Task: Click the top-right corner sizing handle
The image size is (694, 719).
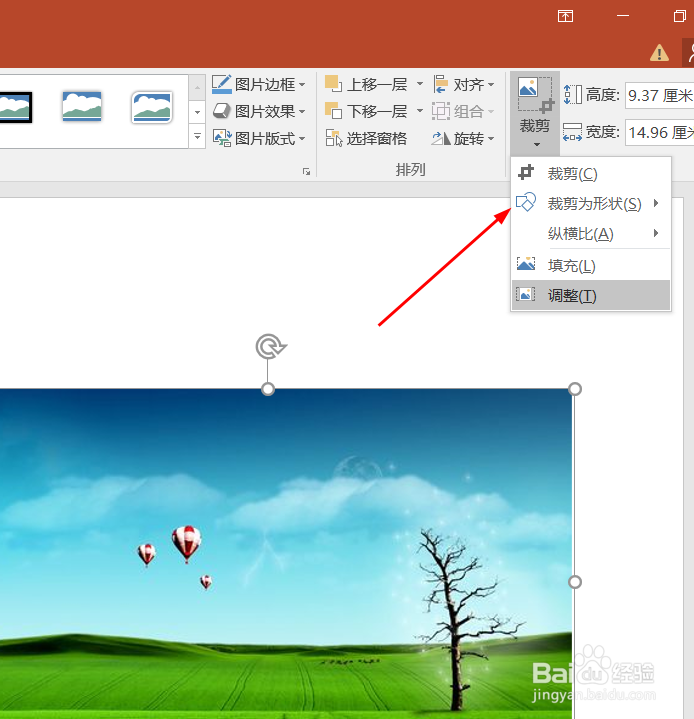Action: click(575, 389)
